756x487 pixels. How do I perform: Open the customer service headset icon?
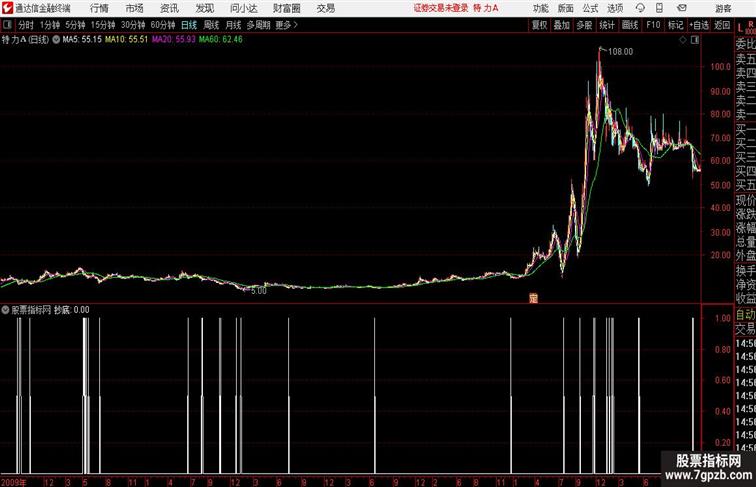pyautogui.click(x=640, y=8)
